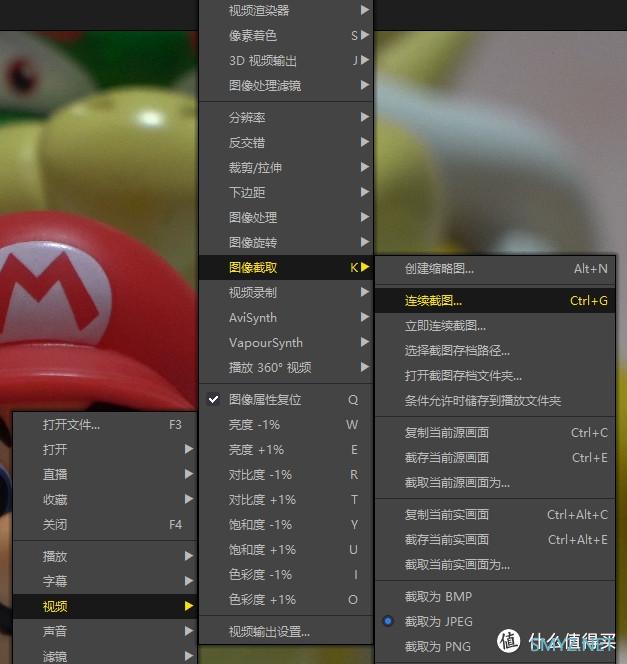Click 关闭 in the main menu
The height and width of the screenshot is (664, 627).
coord(55,524)
